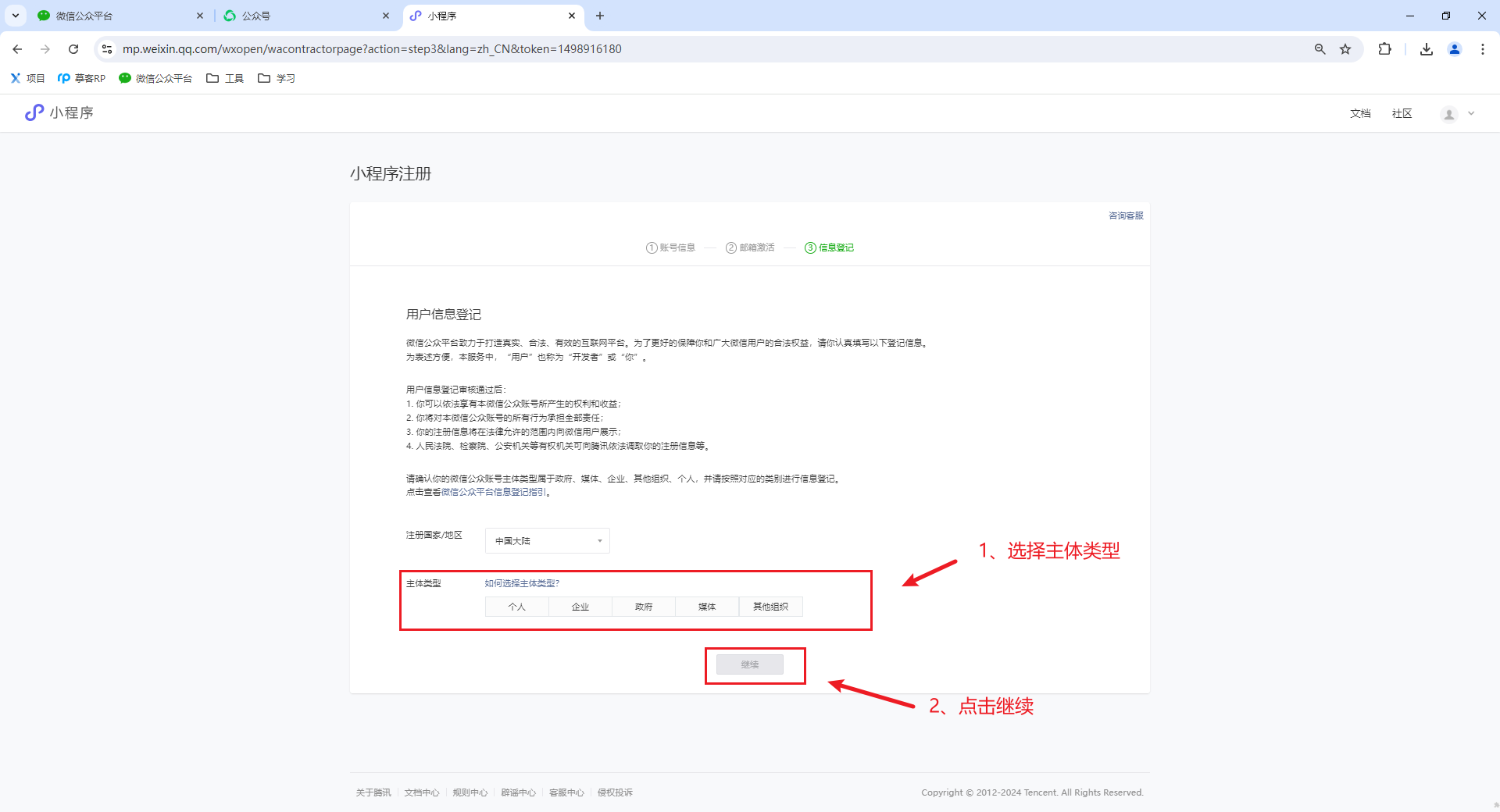Viewport: 1500px width, 812px height.
Task: Expand the account dropdown chevron
Action: 1471,114
